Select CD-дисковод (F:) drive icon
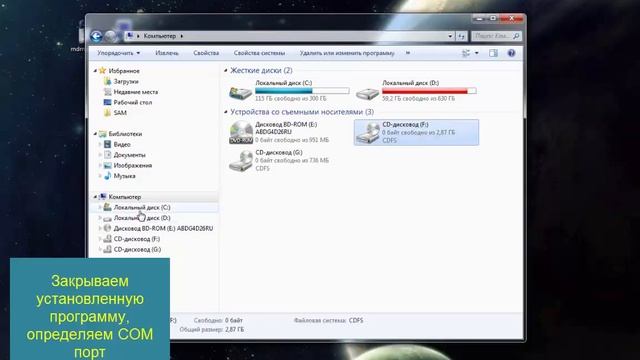Viewport: 640px width, 360px height. point(368,133)
